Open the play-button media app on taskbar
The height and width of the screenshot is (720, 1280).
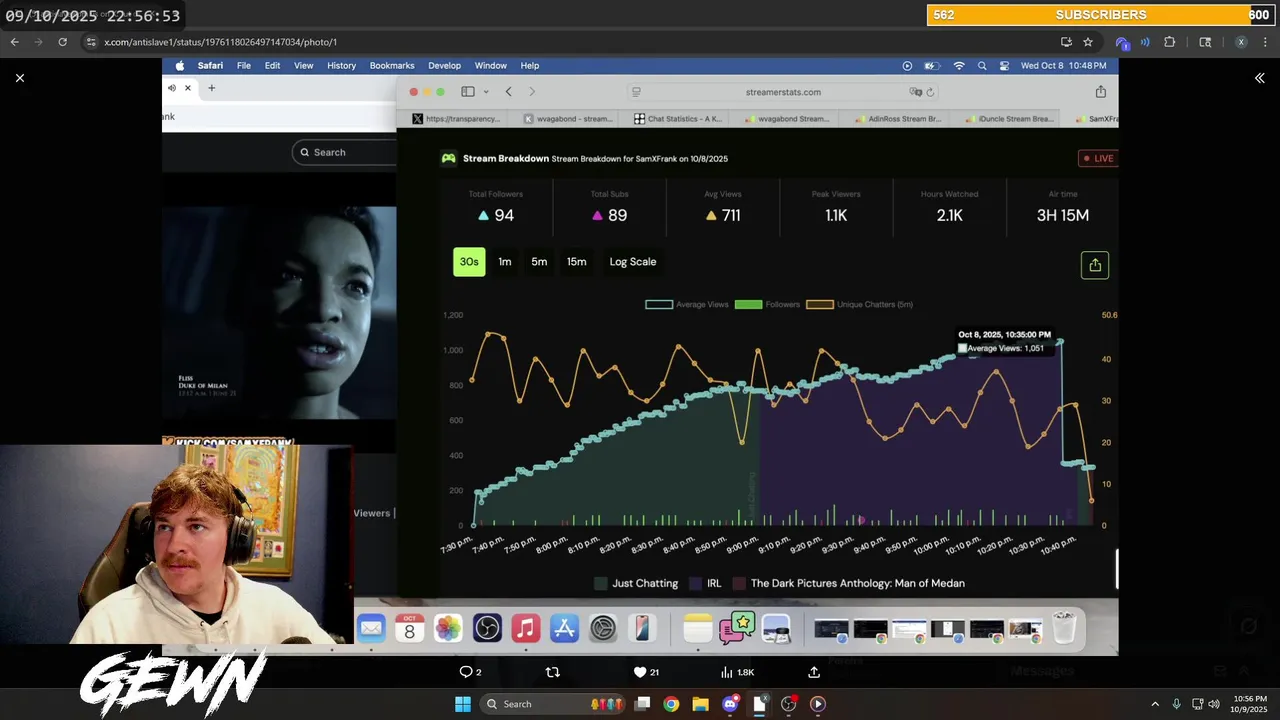(817, 704)
